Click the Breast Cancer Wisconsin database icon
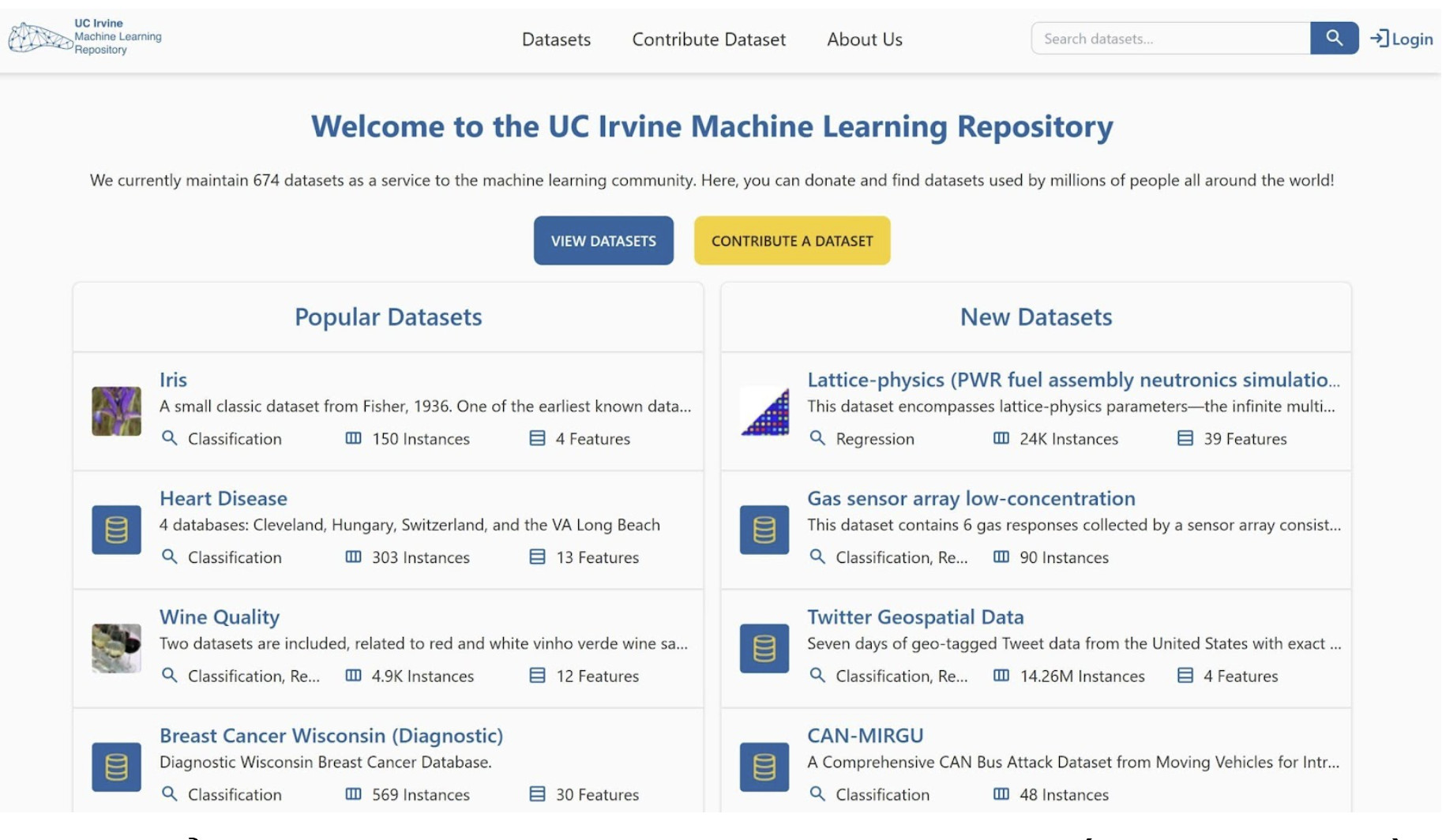Image resolution: width=1442 pixels, height=840 pixels. click(x=116, y=767)
